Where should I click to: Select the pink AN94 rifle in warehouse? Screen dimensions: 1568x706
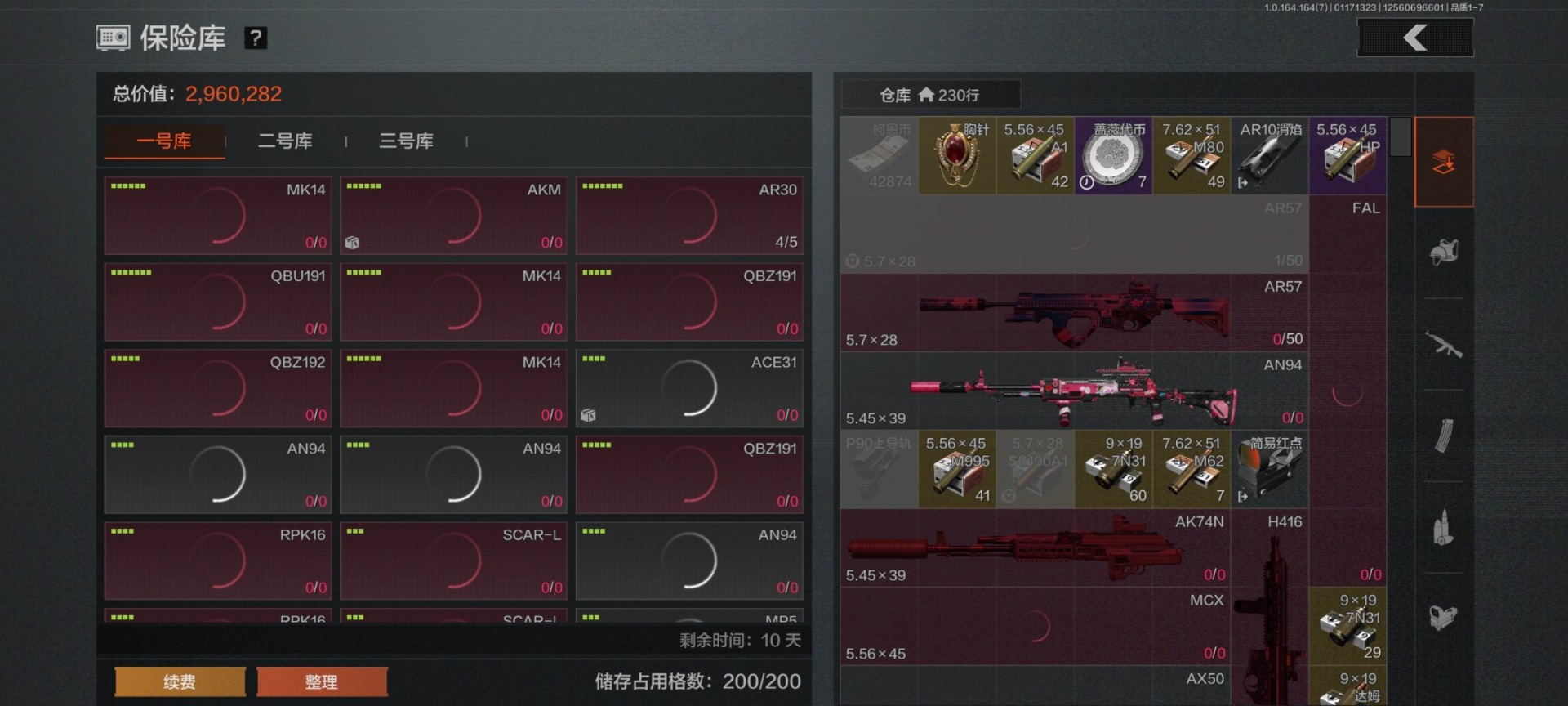tap(1074, 391)
